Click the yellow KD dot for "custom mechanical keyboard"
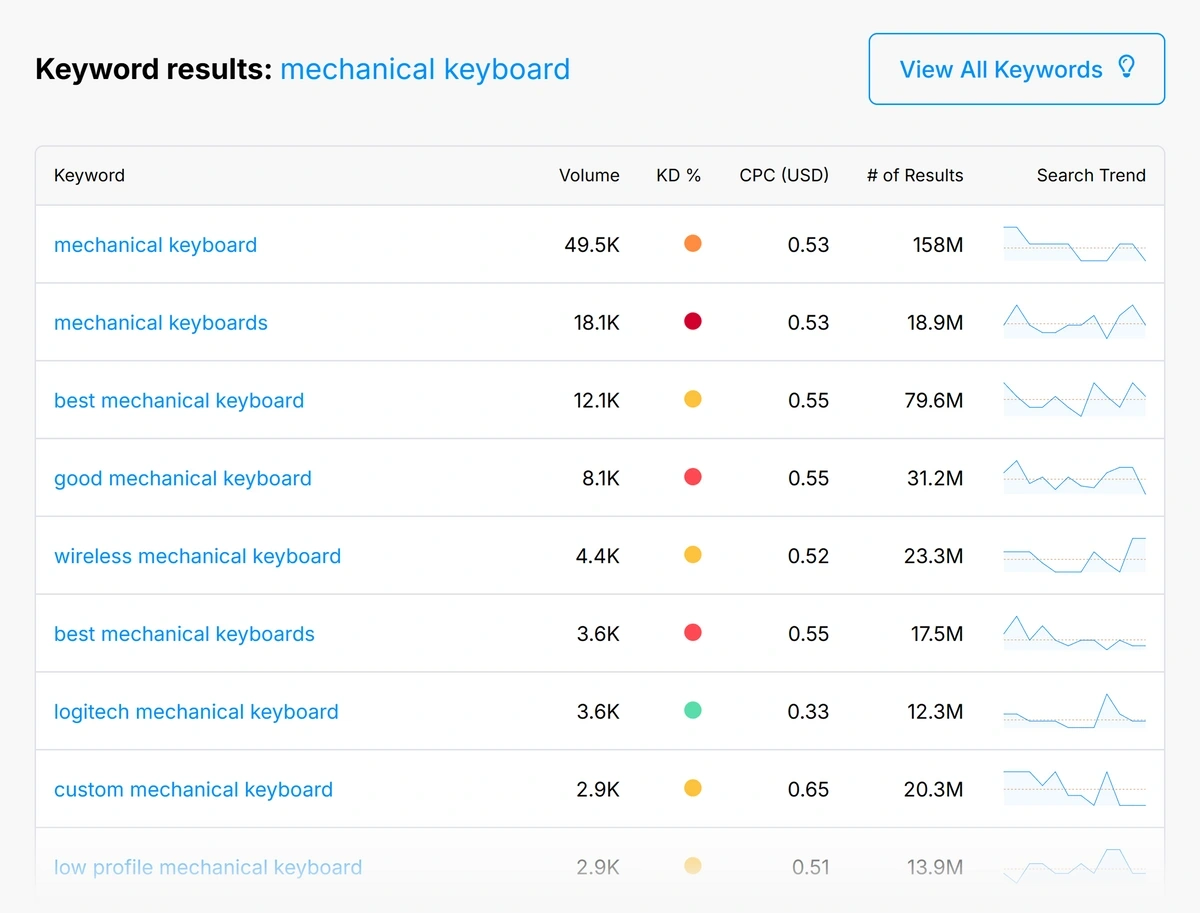Image resolution: width=1200 pixels, height=913 pixels. [692, 788]
